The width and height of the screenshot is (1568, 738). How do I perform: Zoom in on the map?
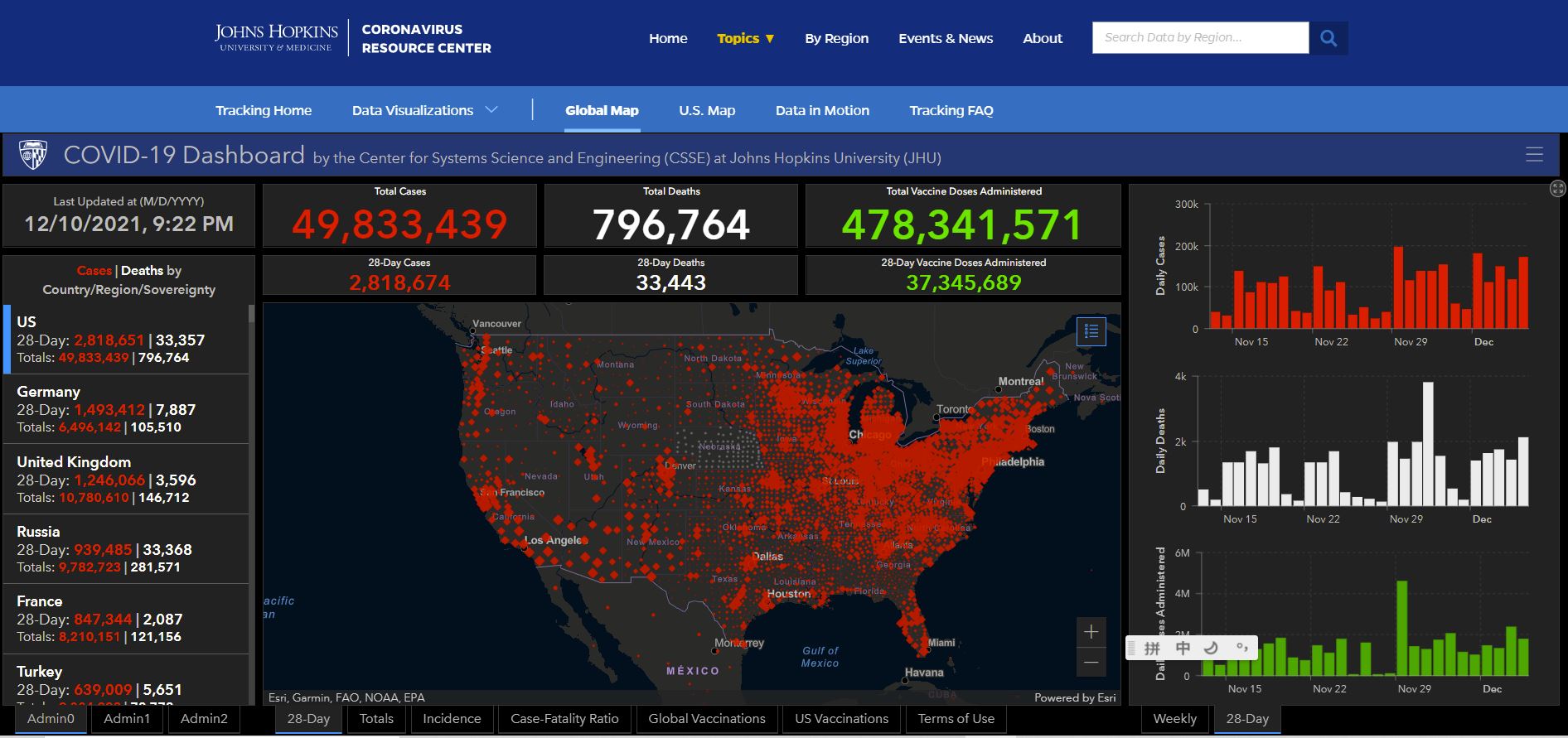[x=1091, y=632]
